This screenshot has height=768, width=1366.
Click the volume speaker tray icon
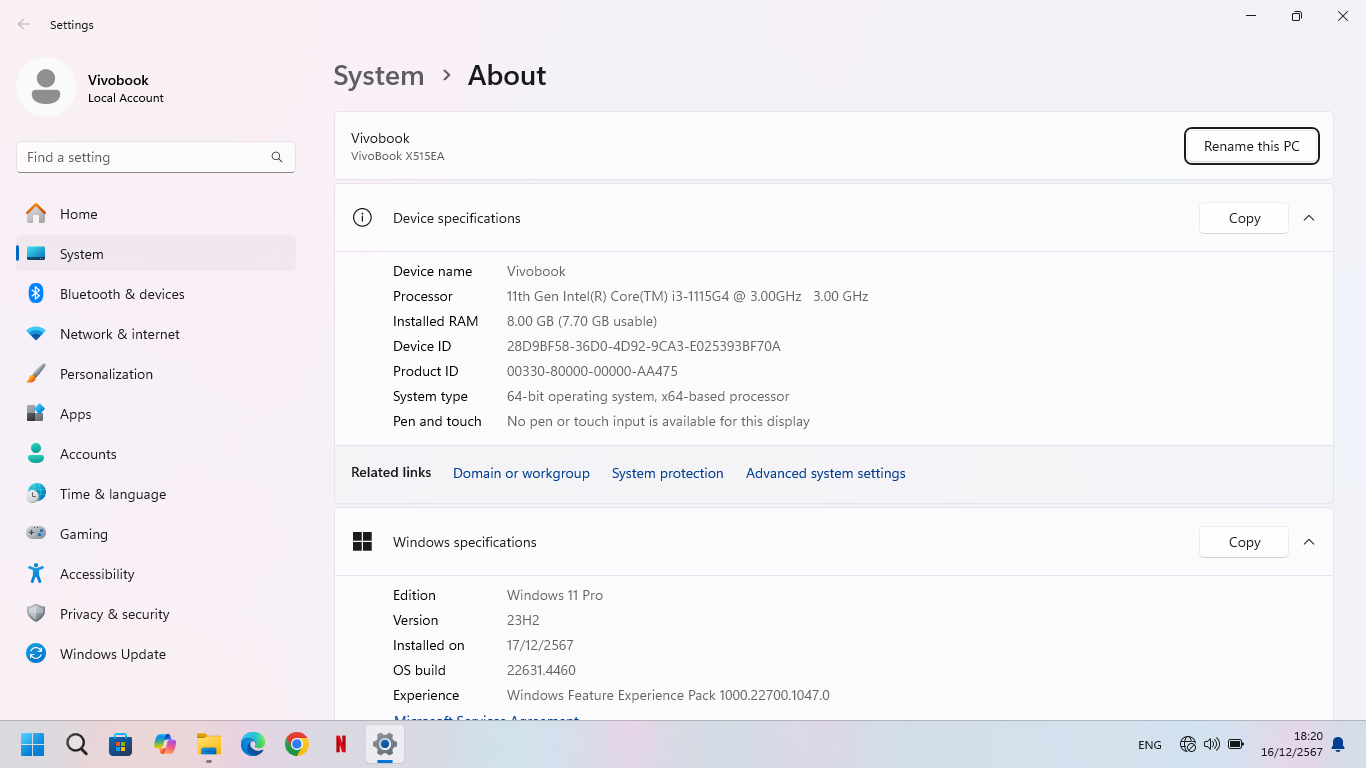(x=1212, y=744)
